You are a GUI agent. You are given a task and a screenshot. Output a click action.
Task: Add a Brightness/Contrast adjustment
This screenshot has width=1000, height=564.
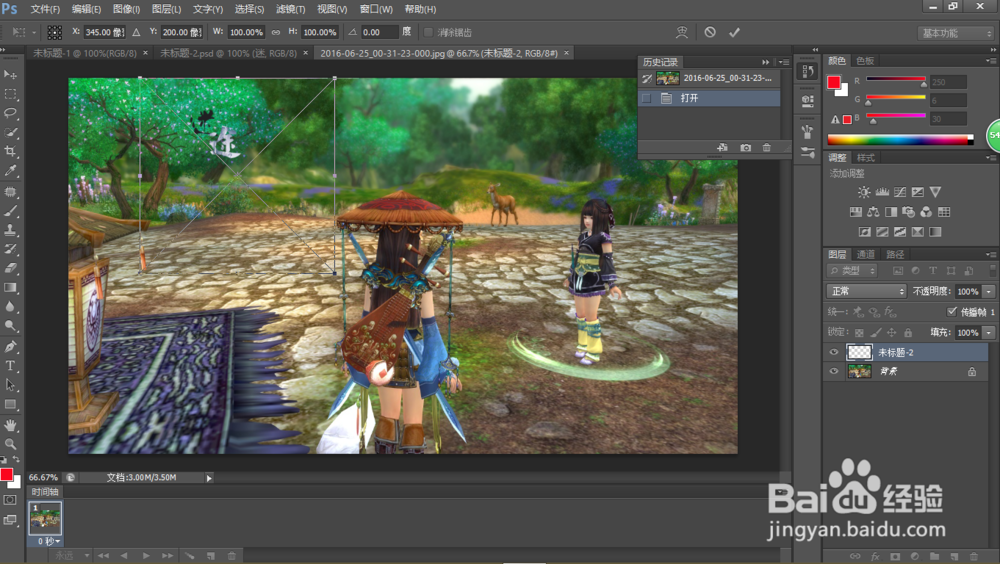tap(864, 192)
